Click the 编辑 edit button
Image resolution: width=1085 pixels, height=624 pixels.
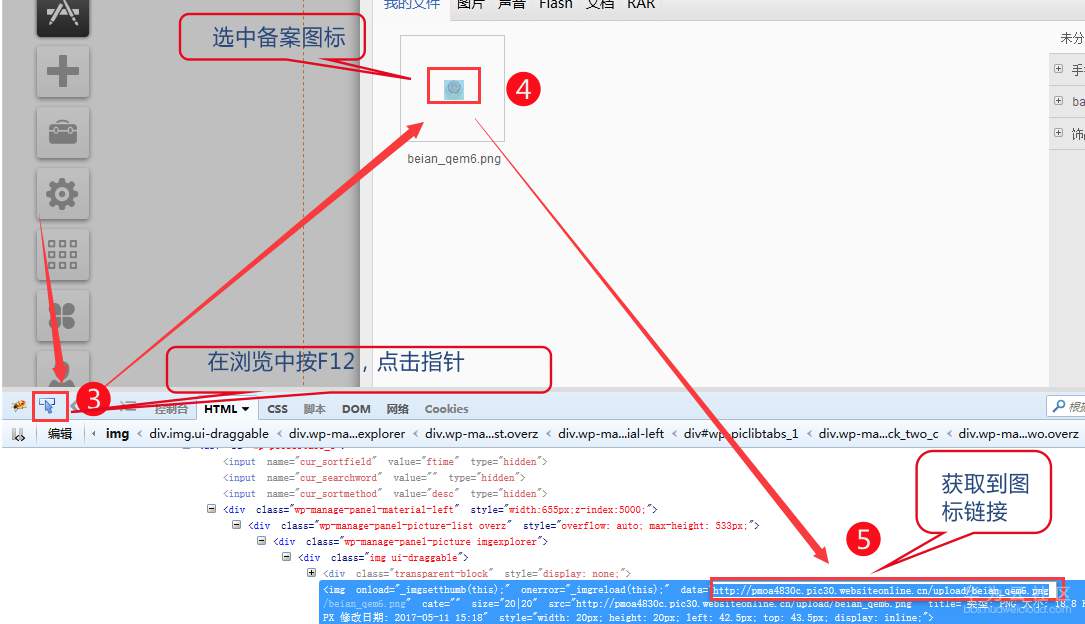pyautogui.click(x=60, y=434)
